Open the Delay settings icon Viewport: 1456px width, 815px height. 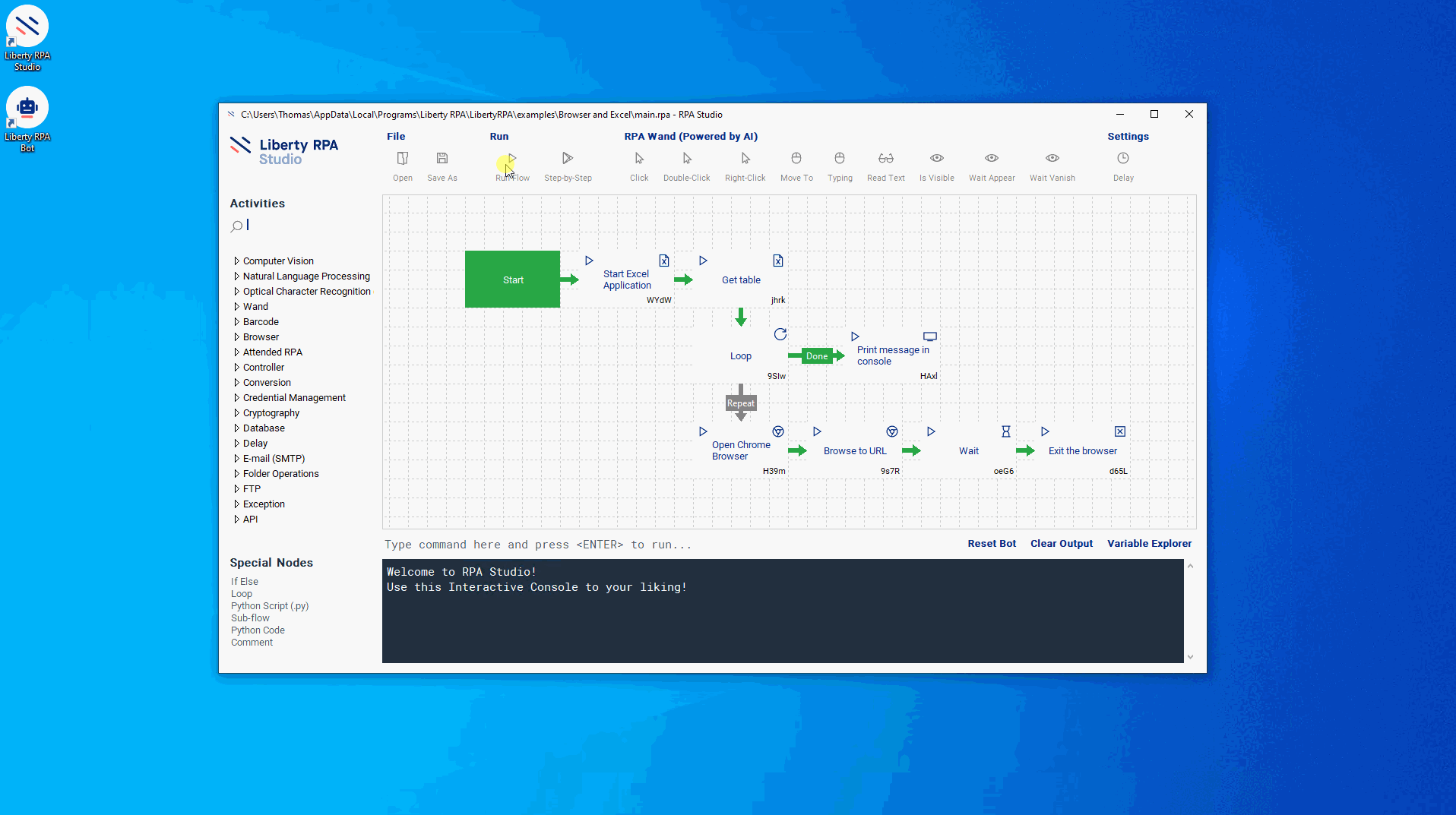1122,159
